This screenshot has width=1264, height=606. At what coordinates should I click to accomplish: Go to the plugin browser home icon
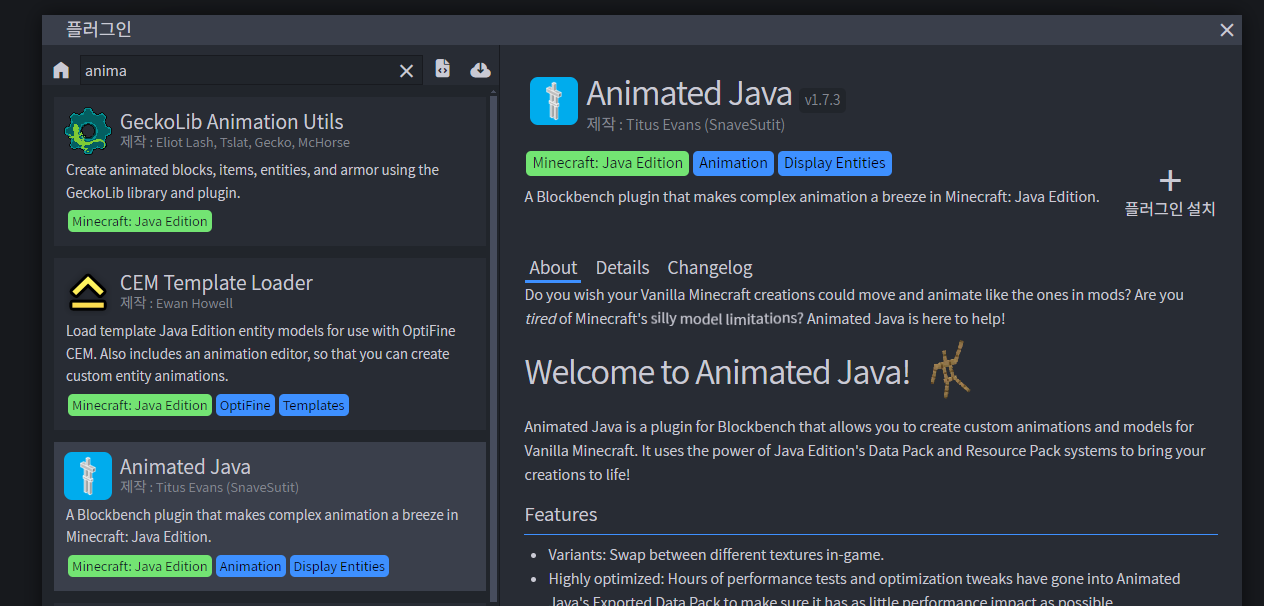pos(61,70)
